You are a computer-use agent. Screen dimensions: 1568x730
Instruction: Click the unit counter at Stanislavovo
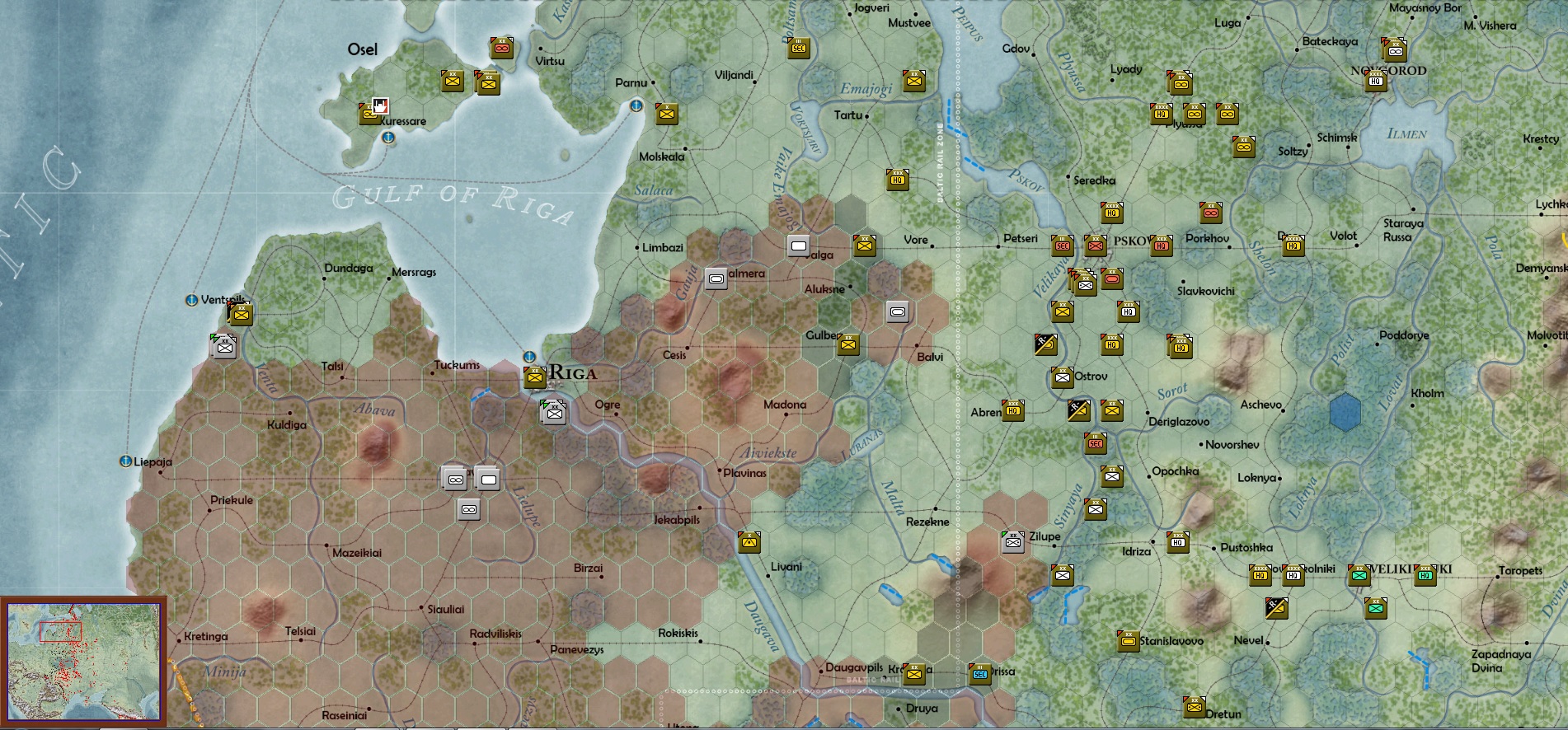click(1128, 640)
